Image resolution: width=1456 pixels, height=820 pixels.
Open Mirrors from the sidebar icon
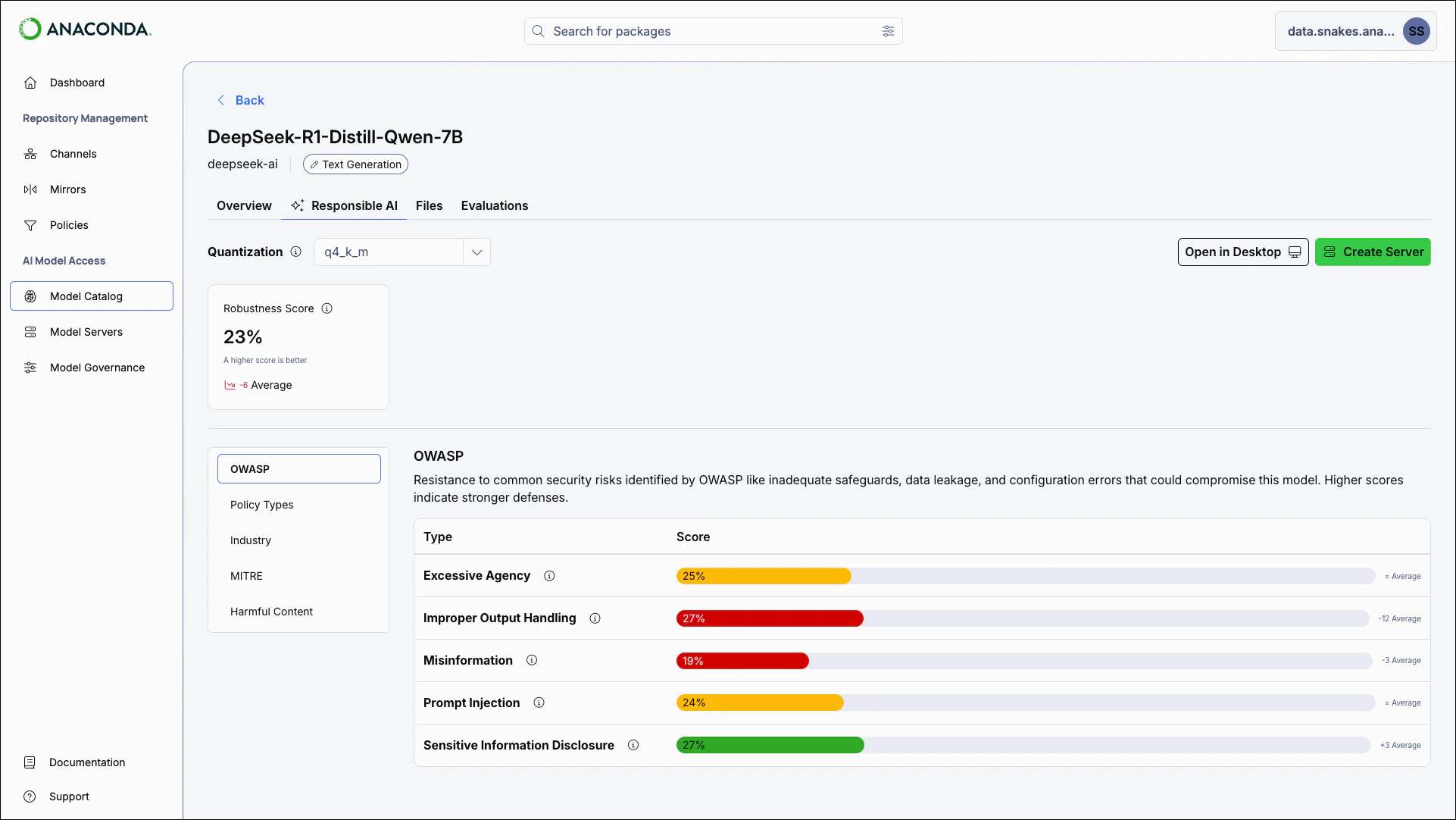point(30,189)
